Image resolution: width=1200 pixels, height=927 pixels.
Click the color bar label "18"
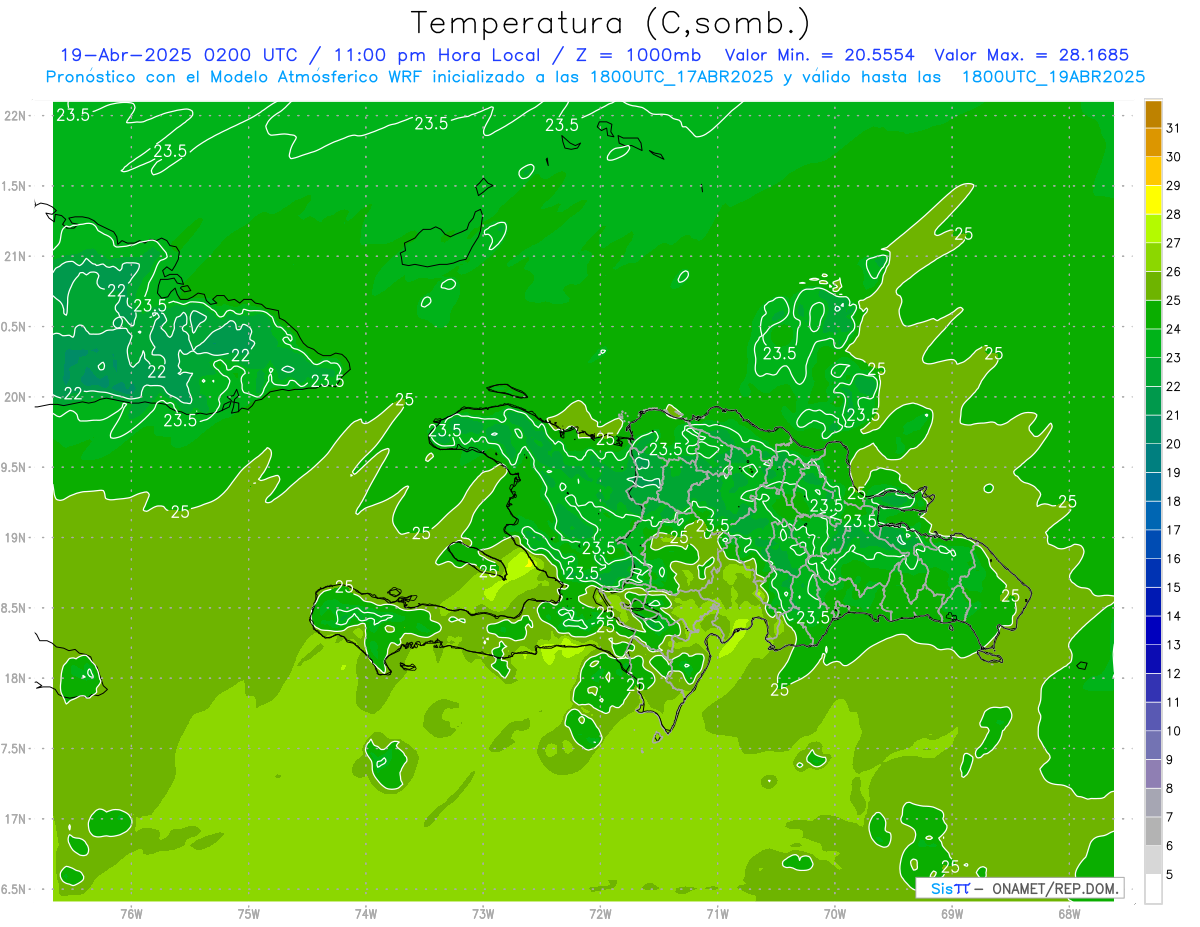[1174, 501]
